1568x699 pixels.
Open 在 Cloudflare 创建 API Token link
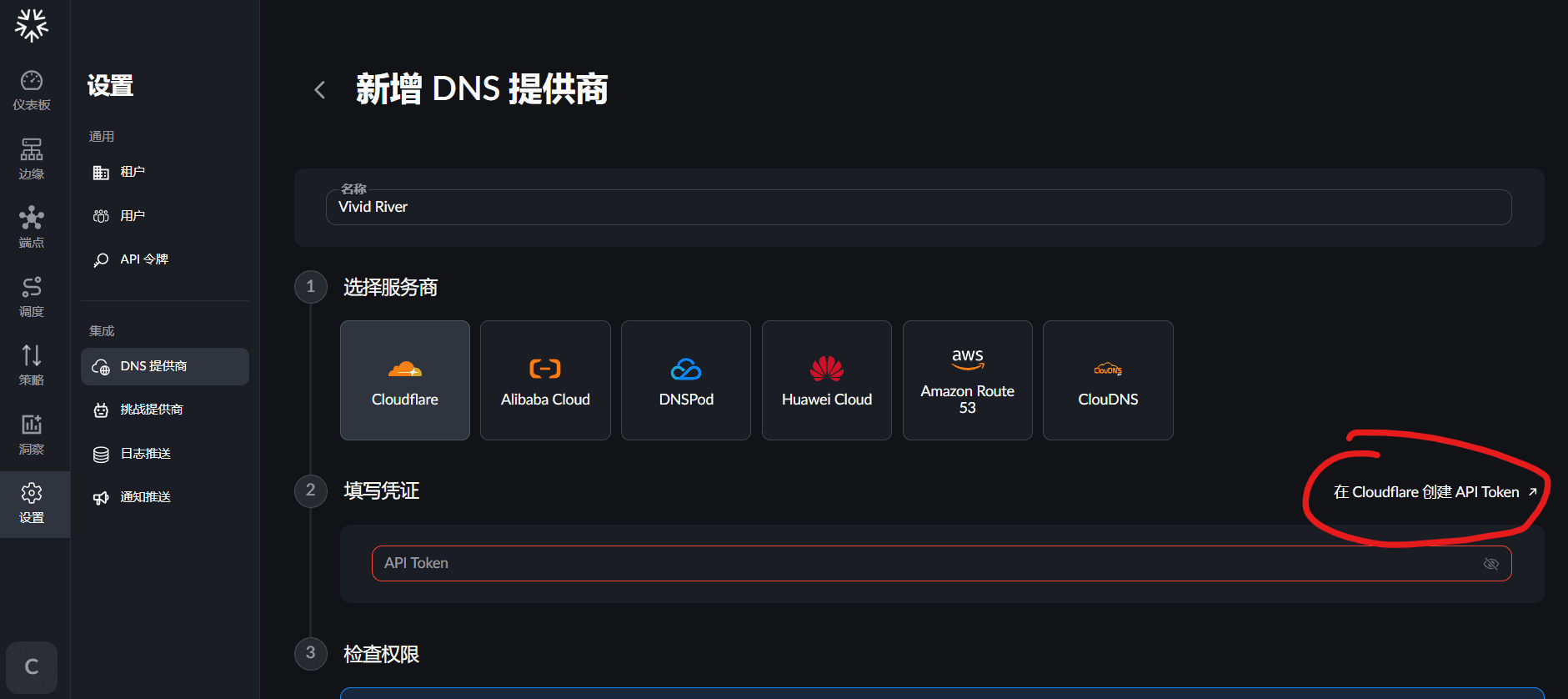1435,492
